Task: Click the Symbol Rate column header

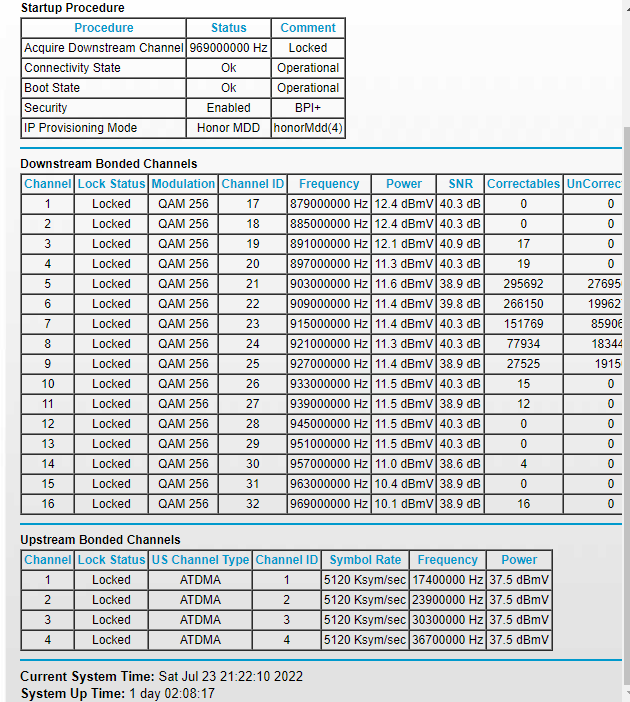Action: (x=365, y=560)
